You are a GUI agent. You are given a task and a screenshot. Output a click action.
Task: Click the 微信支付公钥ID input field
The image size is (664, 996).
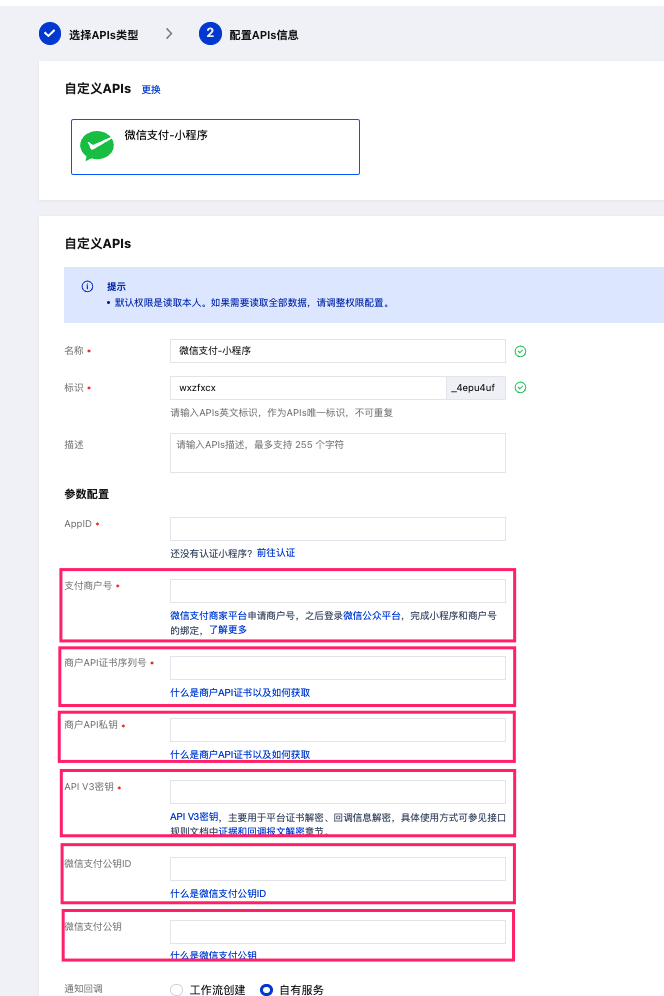point(337,869)
